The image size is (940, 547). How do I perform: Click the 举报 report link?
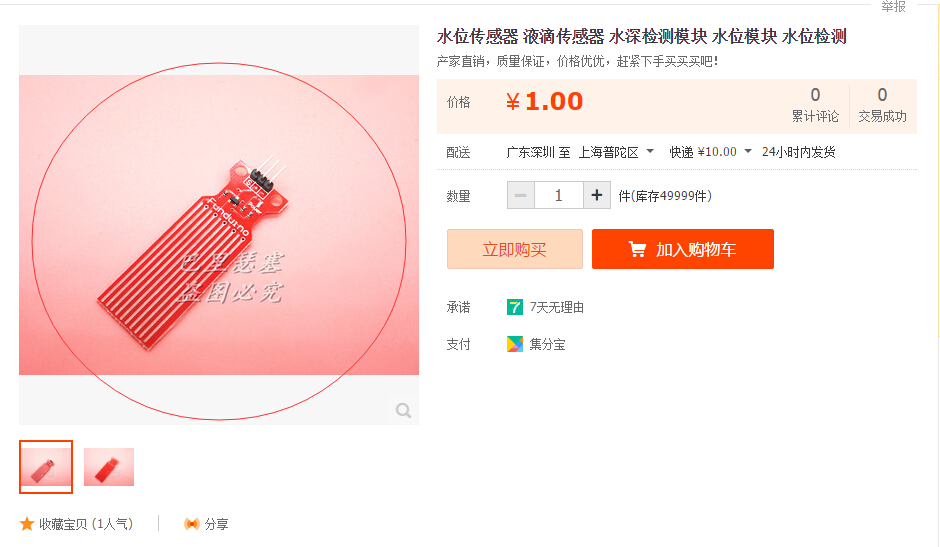tap(893, 7)
